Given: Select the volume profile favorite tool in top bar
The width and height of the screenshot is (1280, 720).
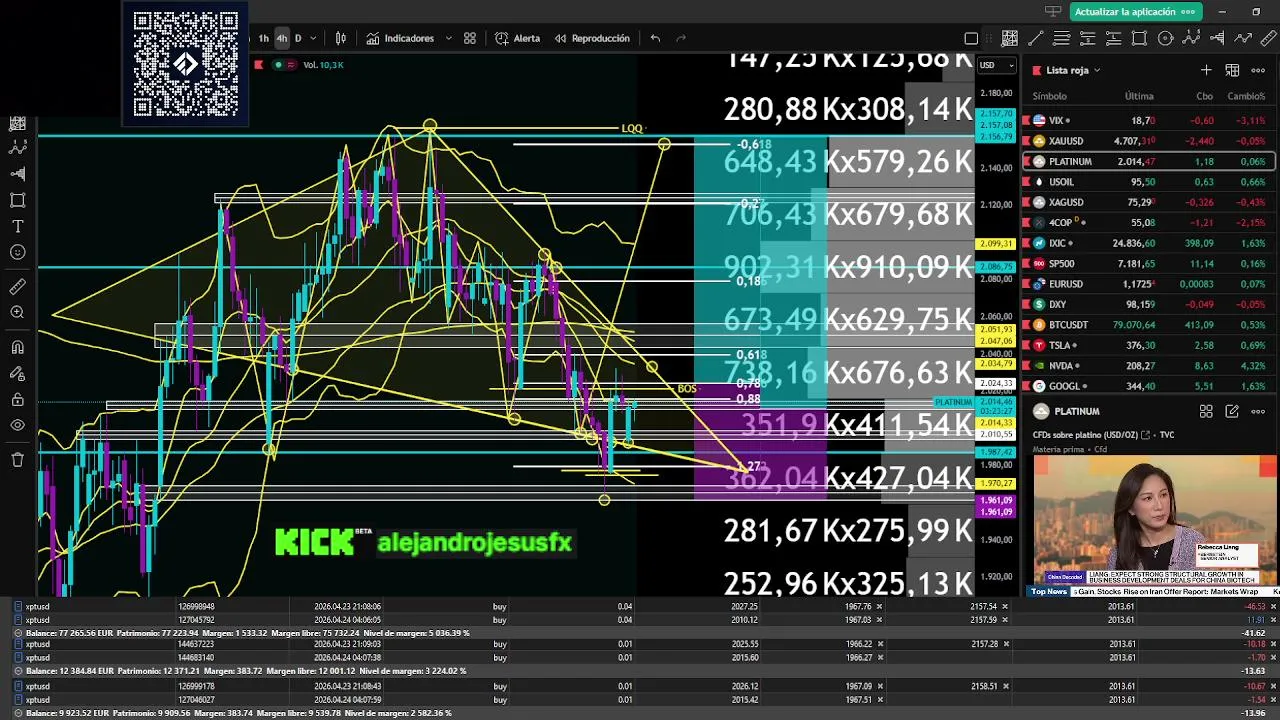Looking at the screenshot, I should click(1217, 38).
